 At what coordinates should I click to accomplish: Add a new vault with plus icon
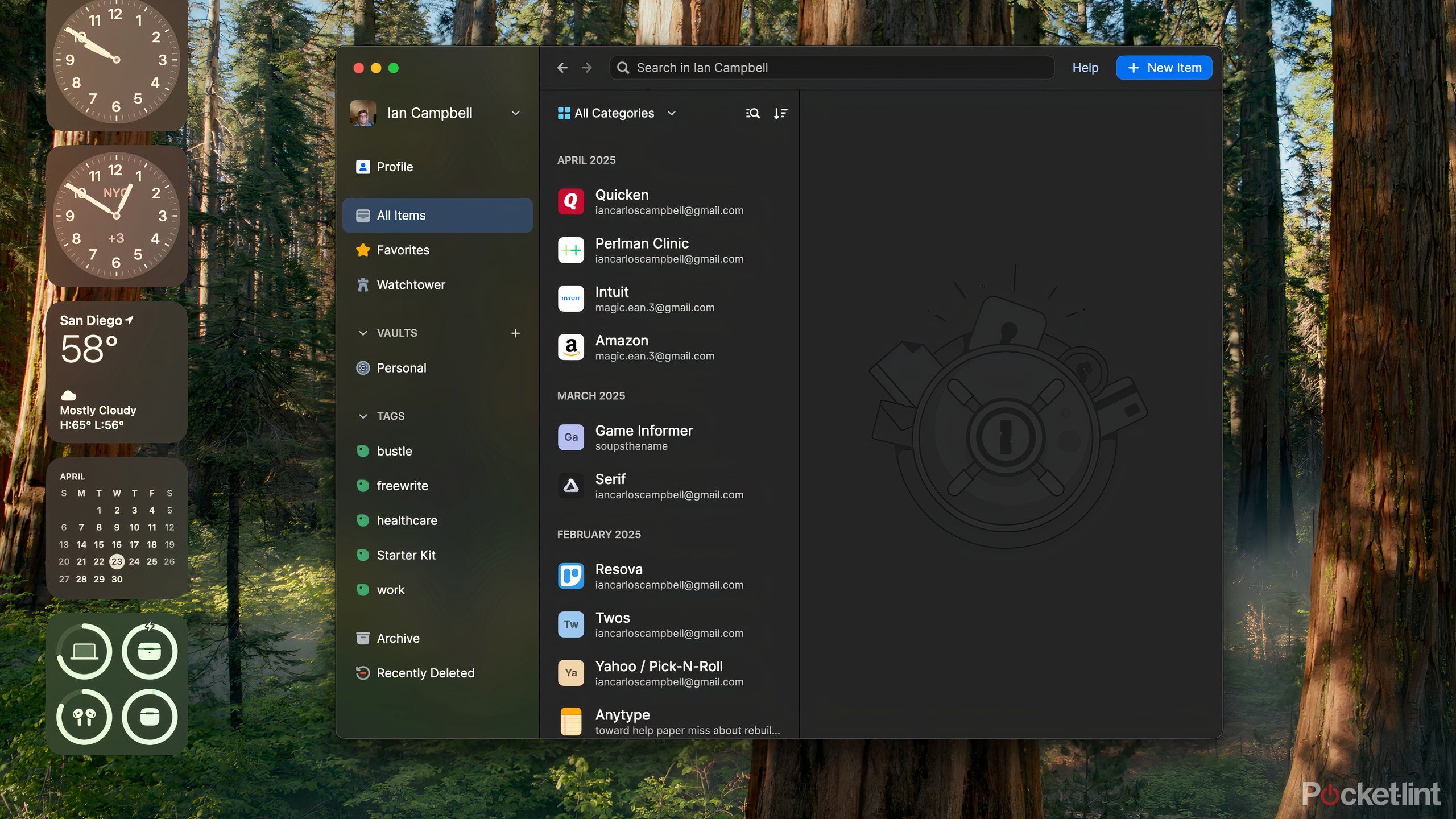point(515,333)
